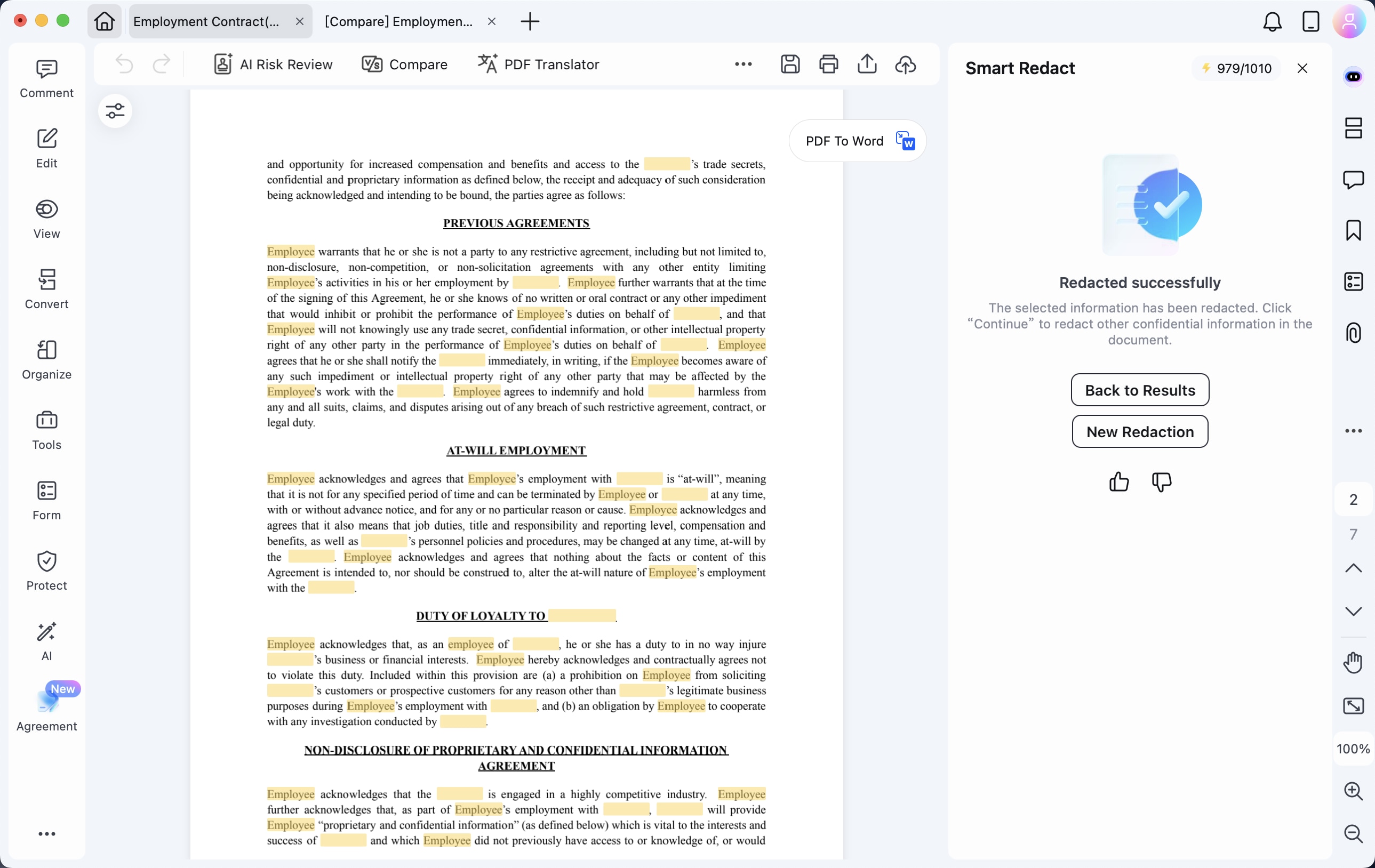Open the Agreement feature marked New
Image resolution: width=1375 pixels, height=868 pixels.
coord(46,708)
